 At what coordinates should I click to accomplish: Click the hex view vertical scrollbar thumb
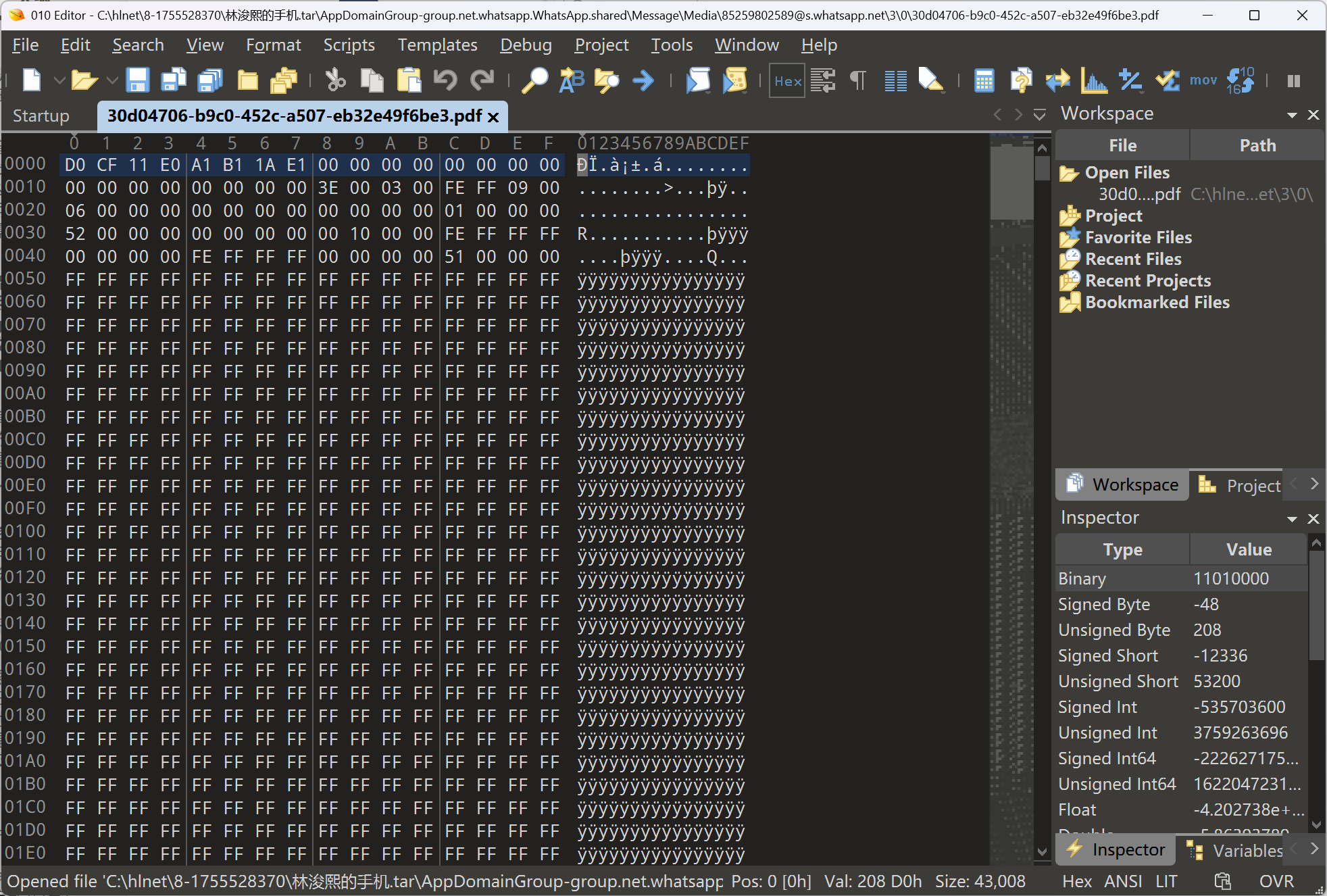click(x=1042, y=168)
